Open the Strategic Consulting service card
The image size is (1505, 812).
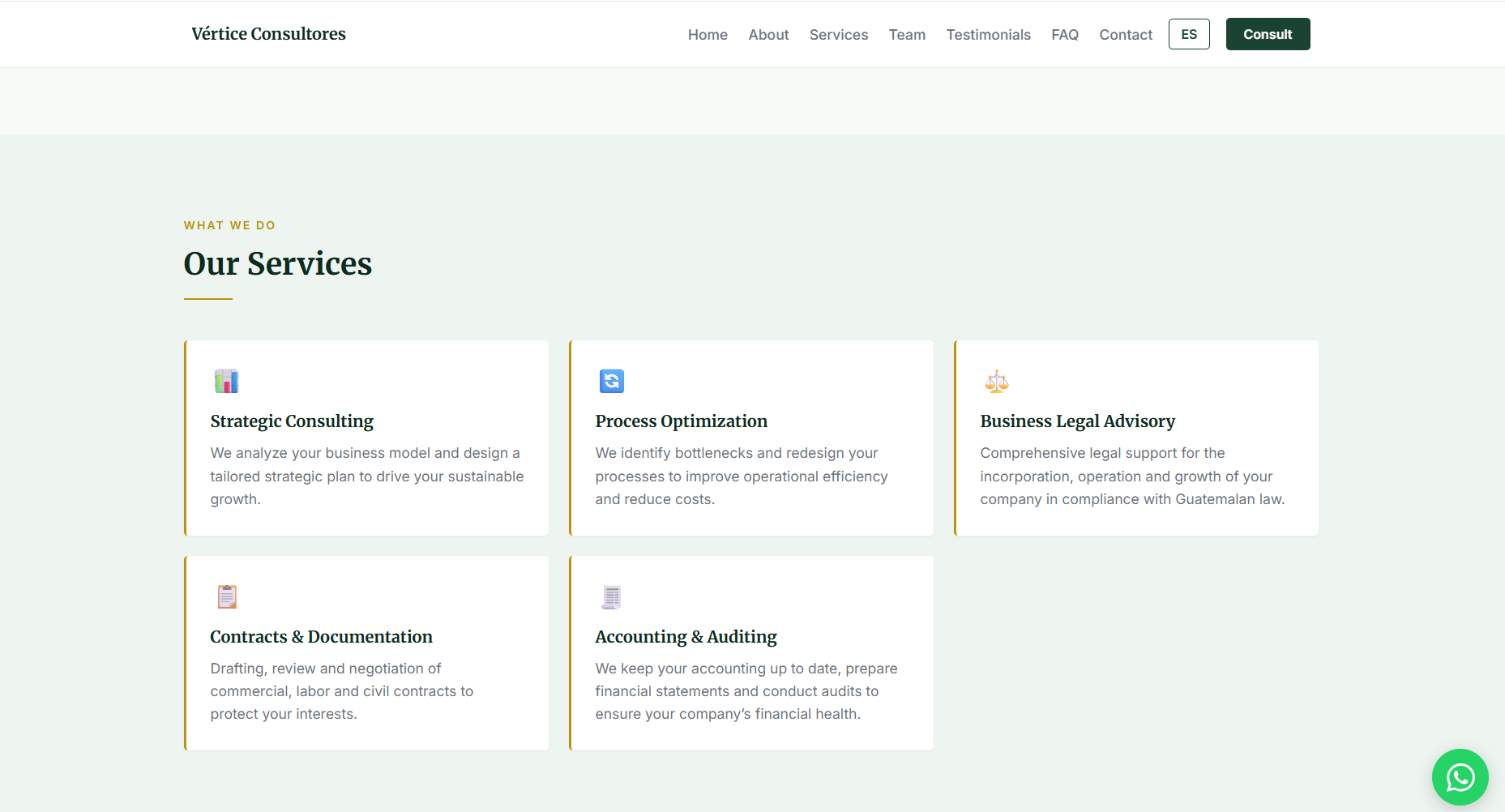point(366,438)
